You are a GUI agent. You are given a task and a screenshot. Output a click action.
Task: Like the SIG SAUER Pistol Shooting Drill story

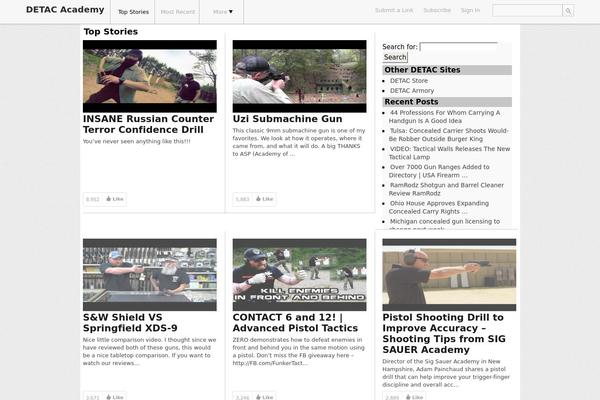point(414,397)
